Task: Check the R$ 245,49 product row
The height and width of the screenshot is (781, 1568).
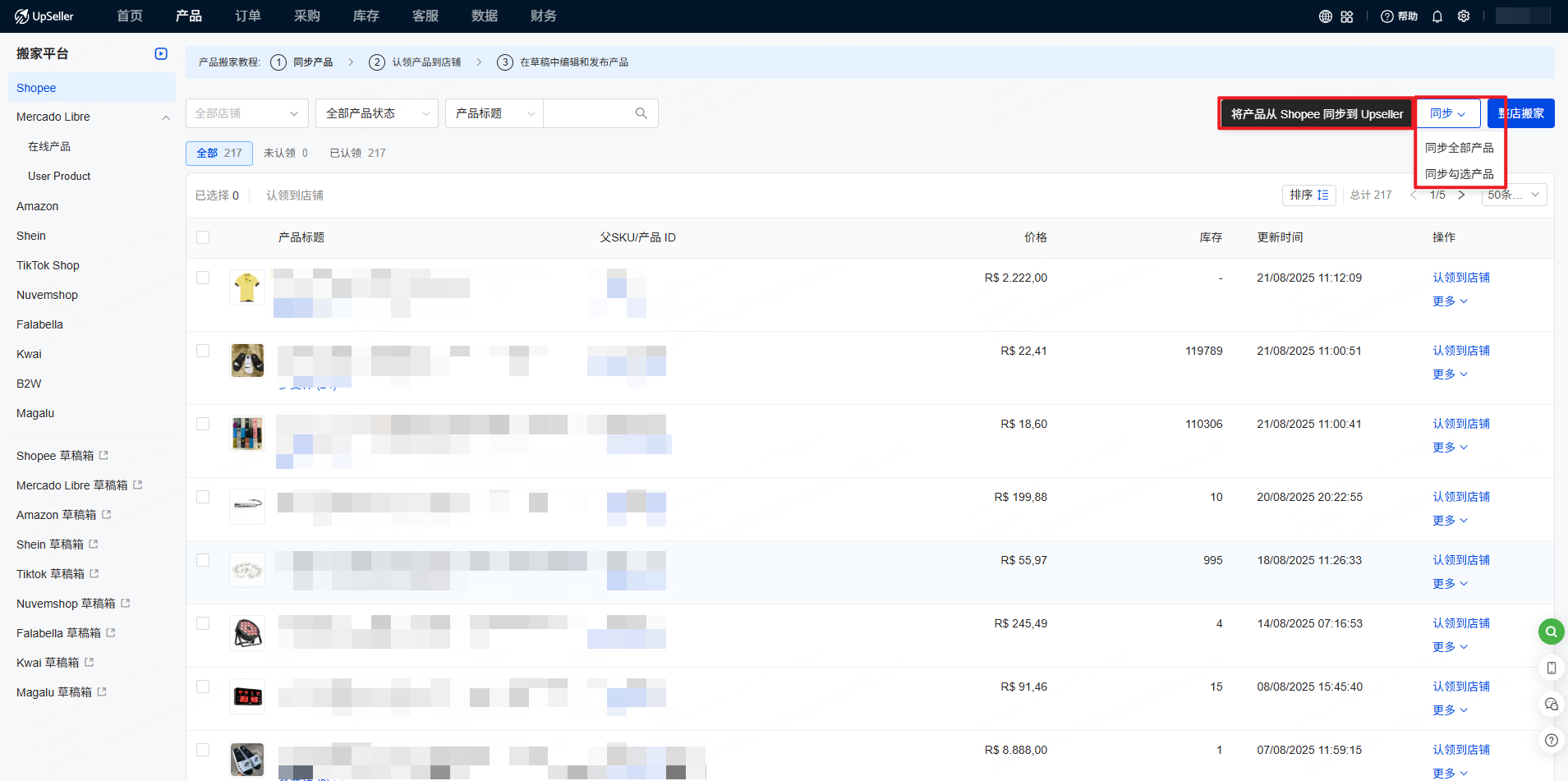Action: 203,623
